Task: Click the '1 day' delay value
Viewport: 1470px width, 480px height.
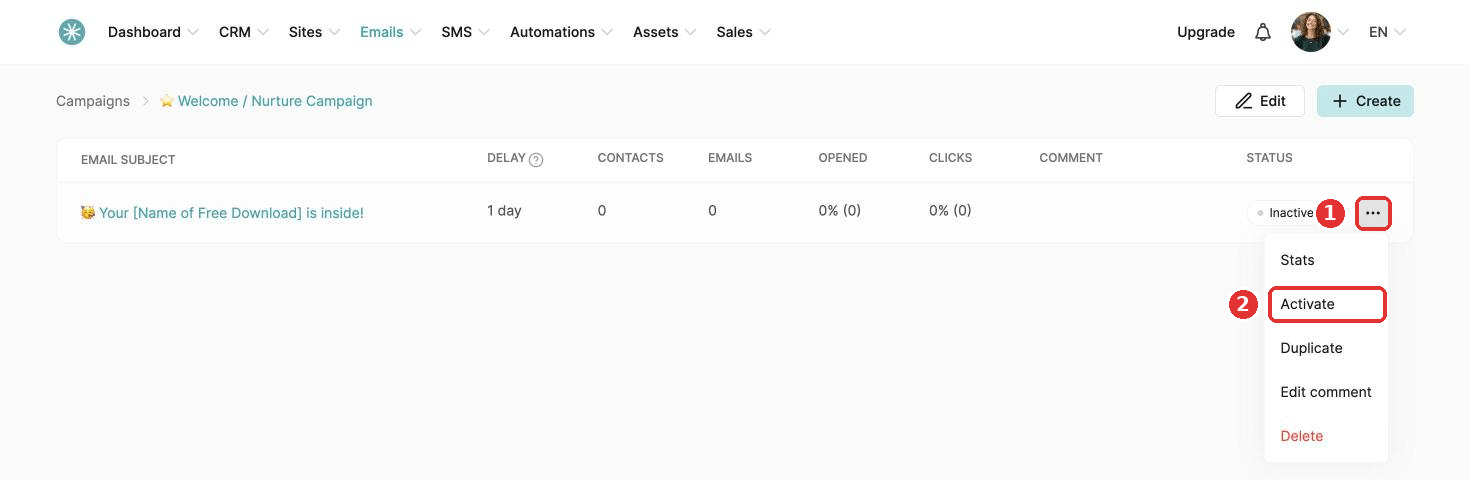Action: click(x=504, y=211)
